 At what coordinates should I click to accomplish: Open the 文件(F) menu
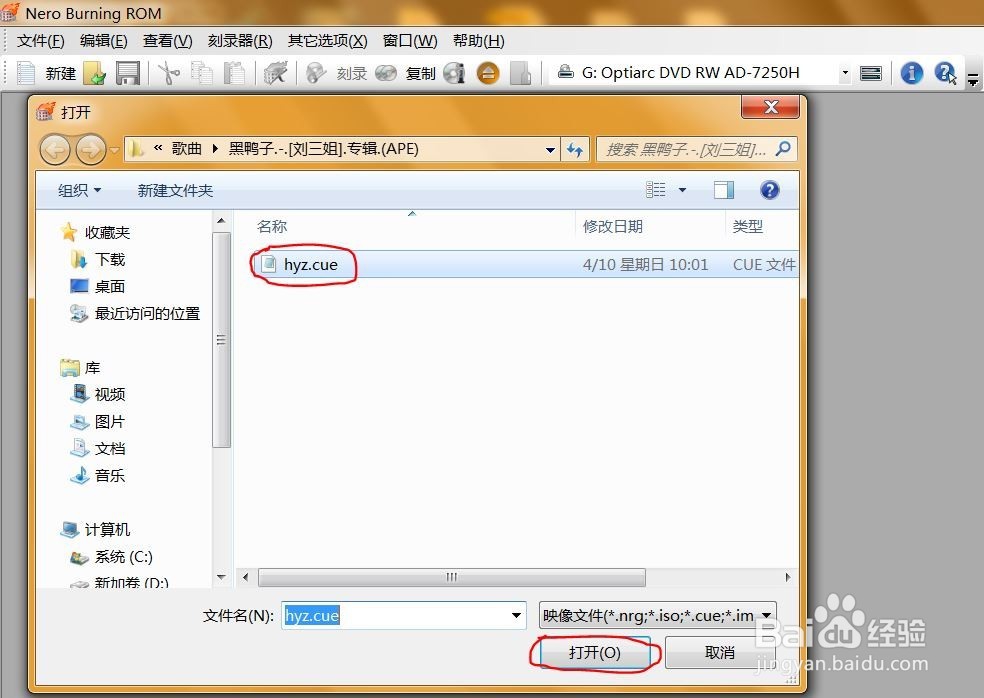(40, 41)
